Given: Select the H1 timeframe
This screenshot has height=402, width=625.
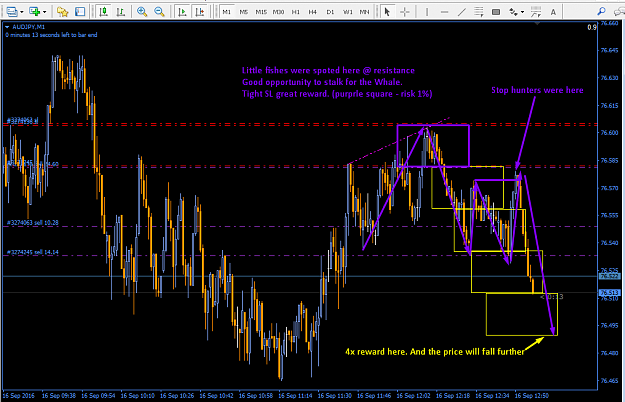Looking at the screenshot, I should (295, 12).
